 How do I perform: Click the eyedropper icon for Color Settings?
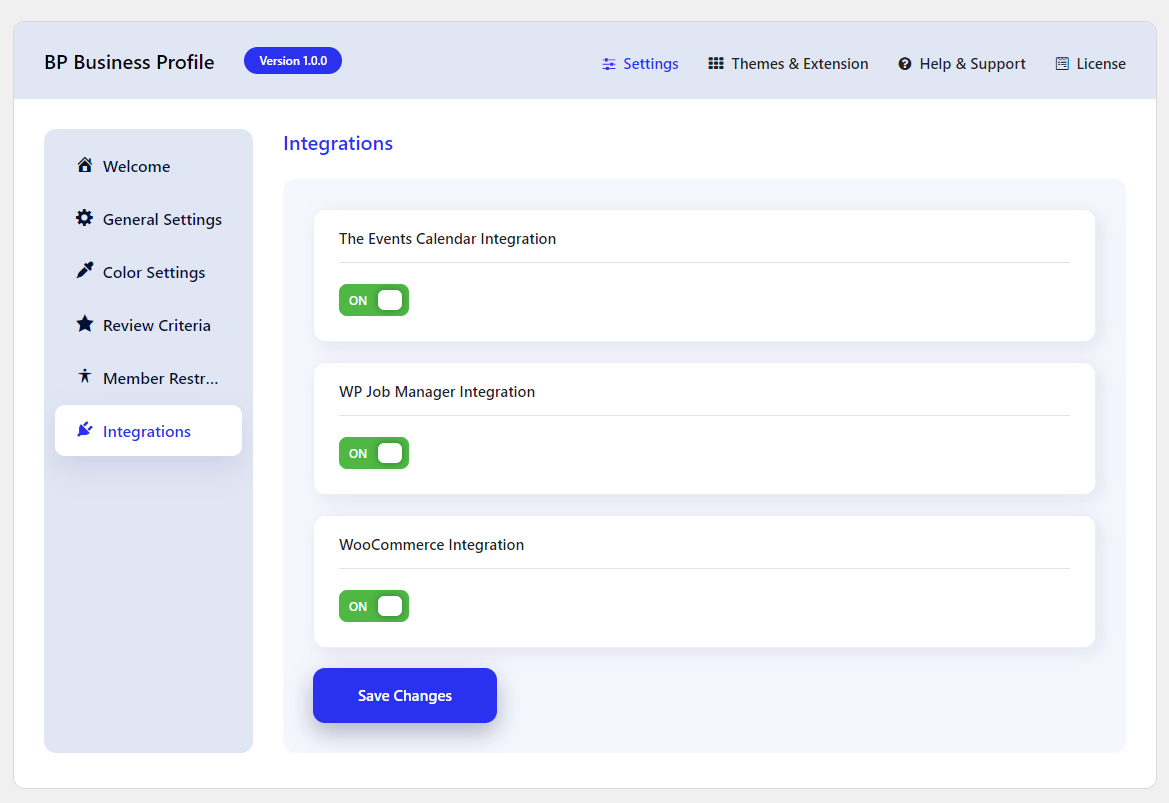(84, 272)
